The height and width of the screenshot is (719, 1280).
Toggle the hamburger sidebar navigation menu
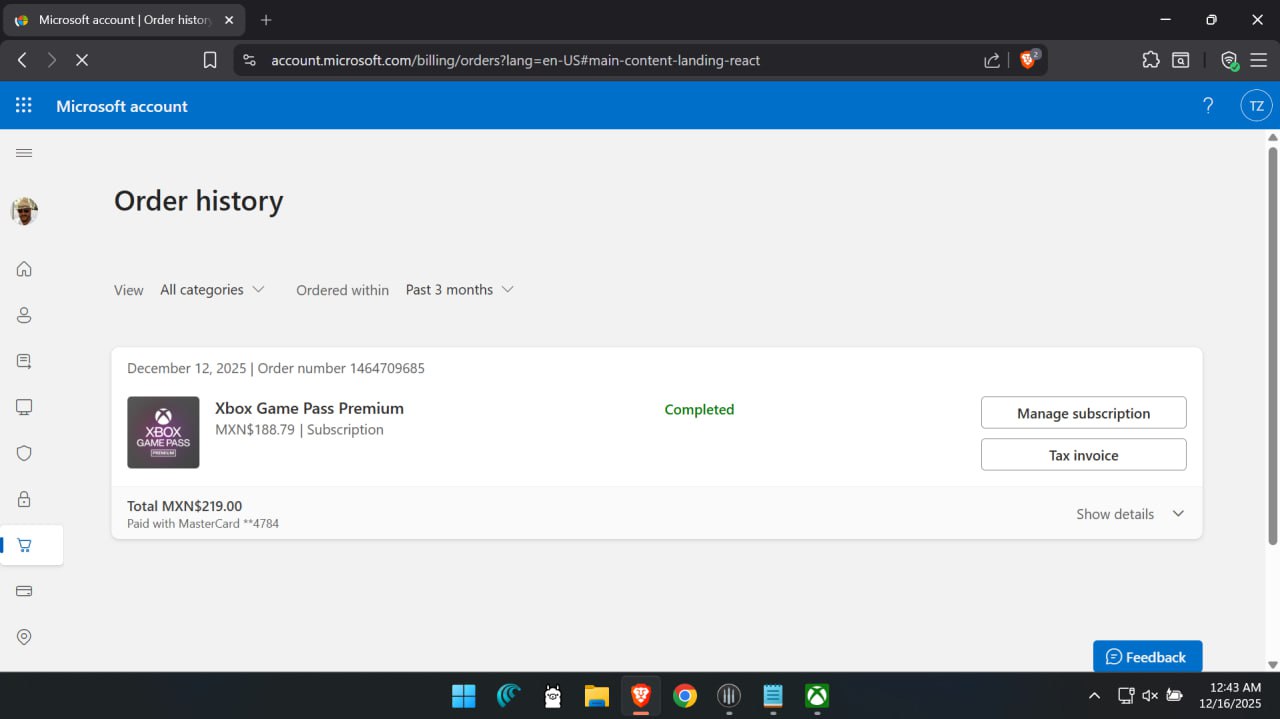coord(24,153)
